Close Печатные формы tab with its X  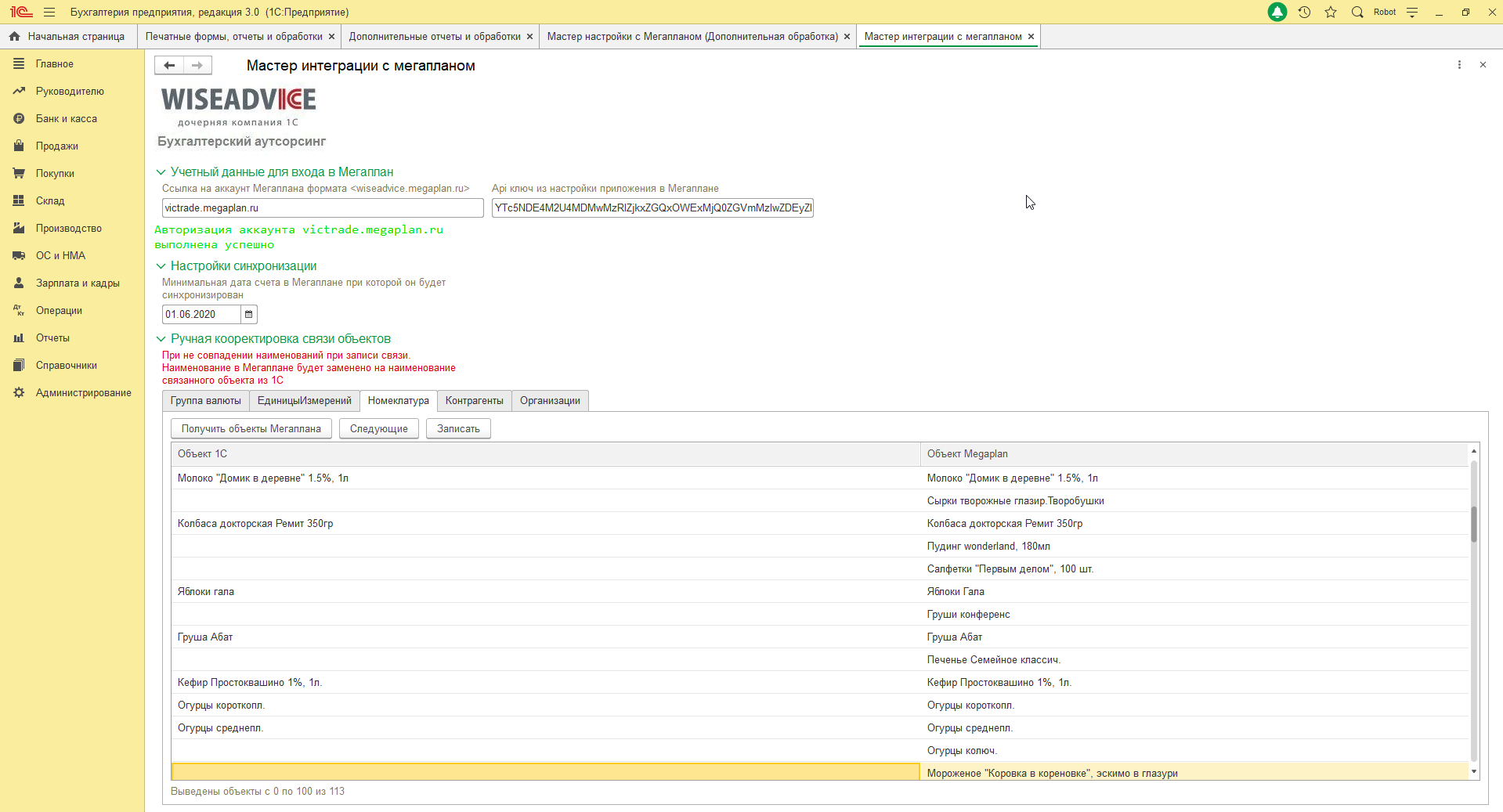331,36
